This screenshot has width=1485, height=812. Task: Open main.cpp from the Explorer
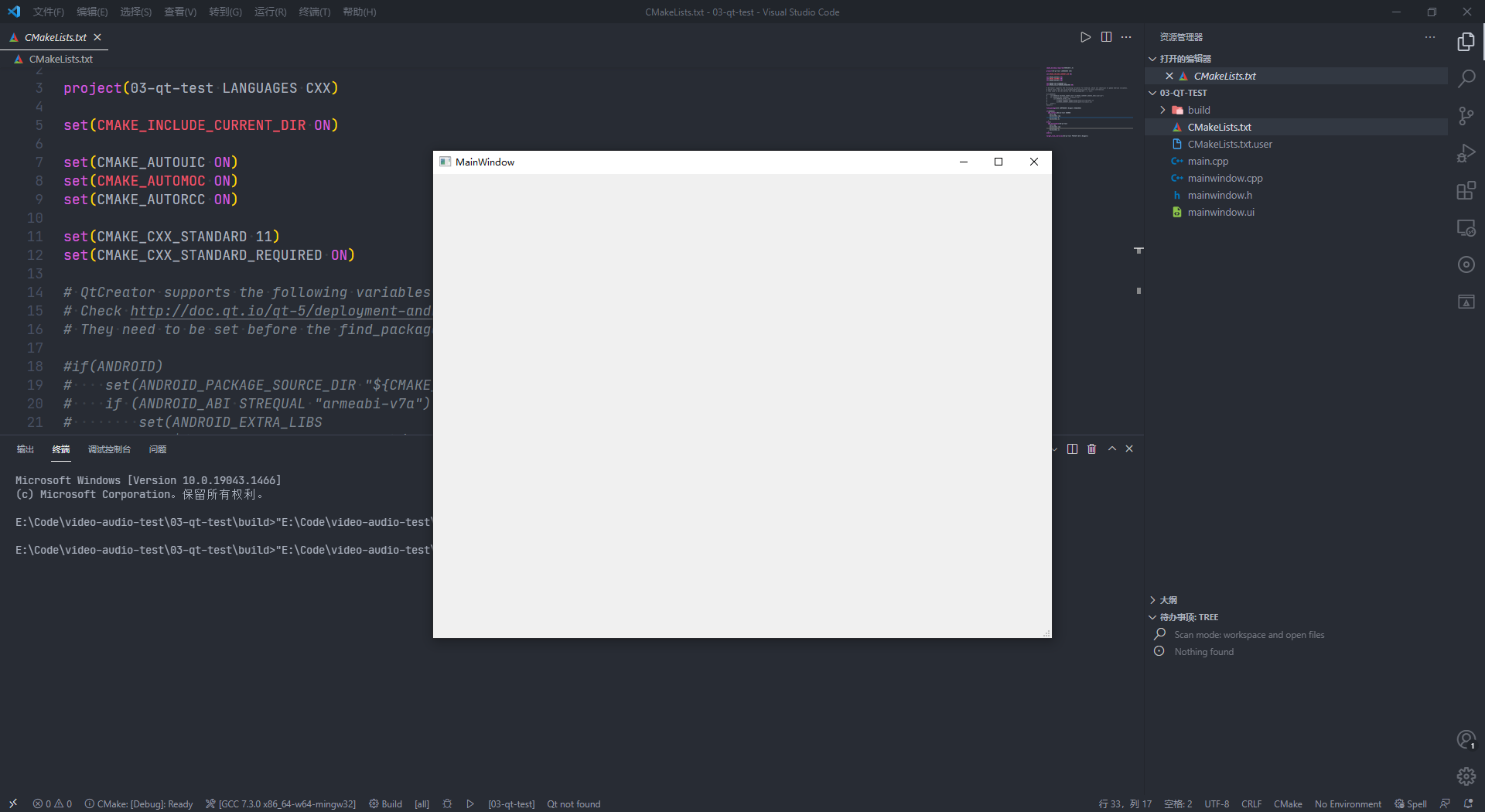pos(1207,161)
